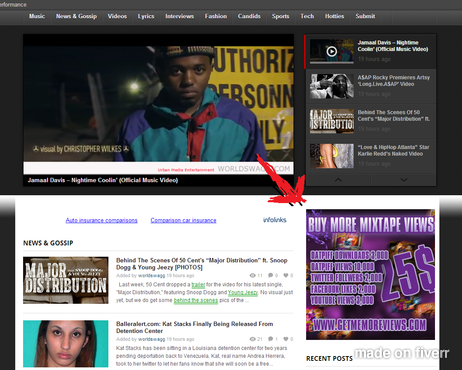The width and height of the screenshot is (462, 370).
Task: Click Submit in the navigation bar
Action: coord(365,16)
